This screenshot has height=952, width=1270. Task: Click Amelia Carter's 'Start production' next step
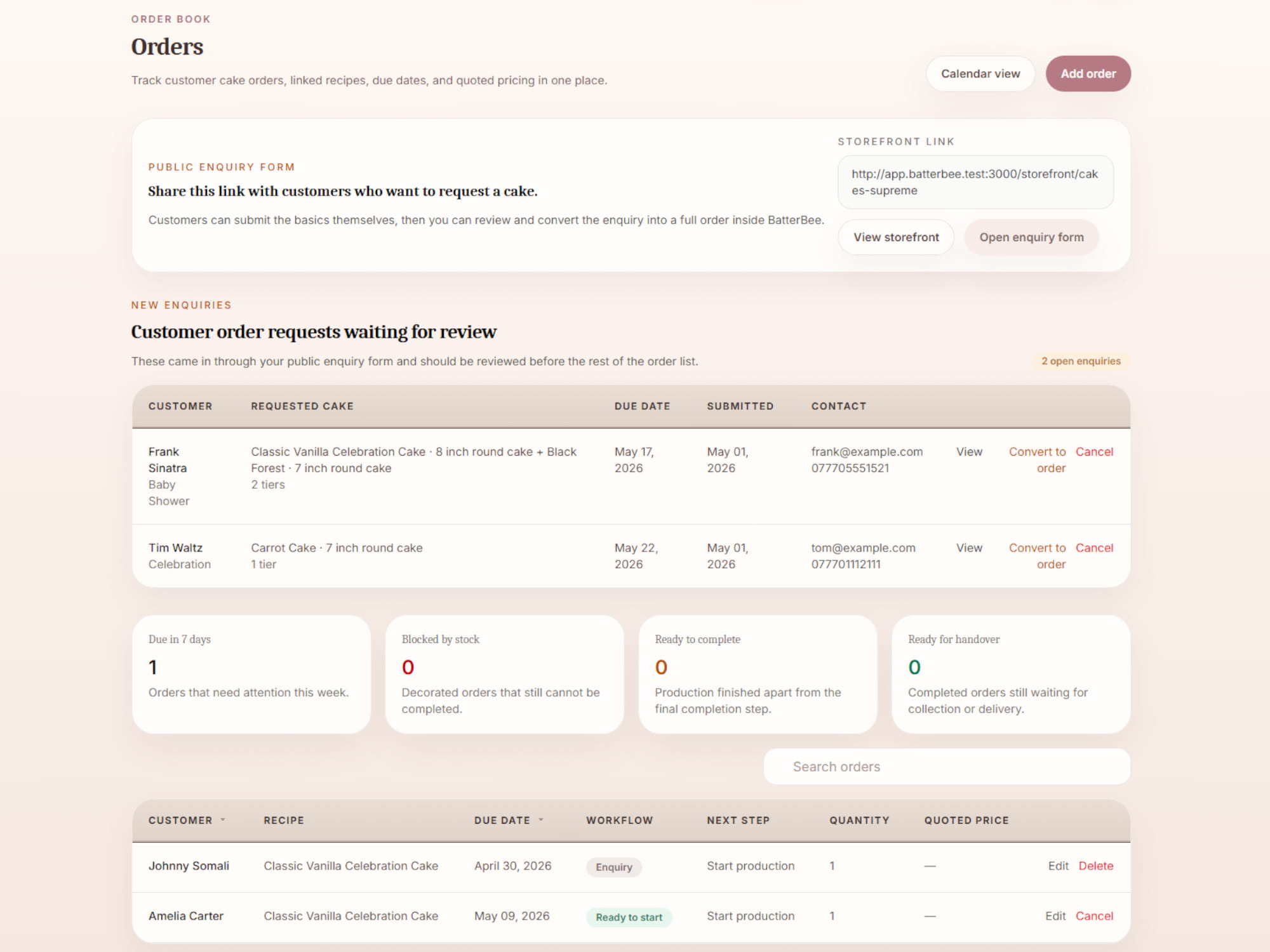tap(751, 916)
